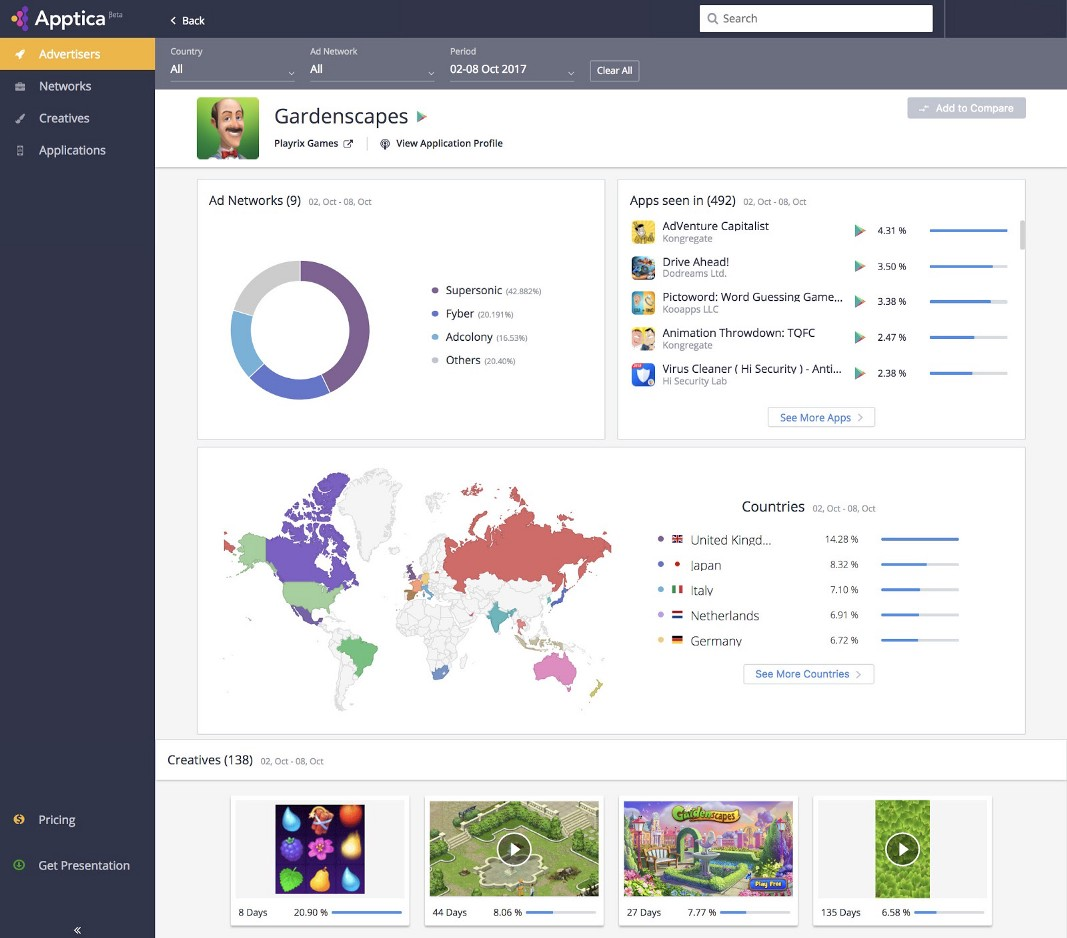Click the AdVenture Capitalist app icon
The image size is (1067, 938).
[x=643, y=232]
